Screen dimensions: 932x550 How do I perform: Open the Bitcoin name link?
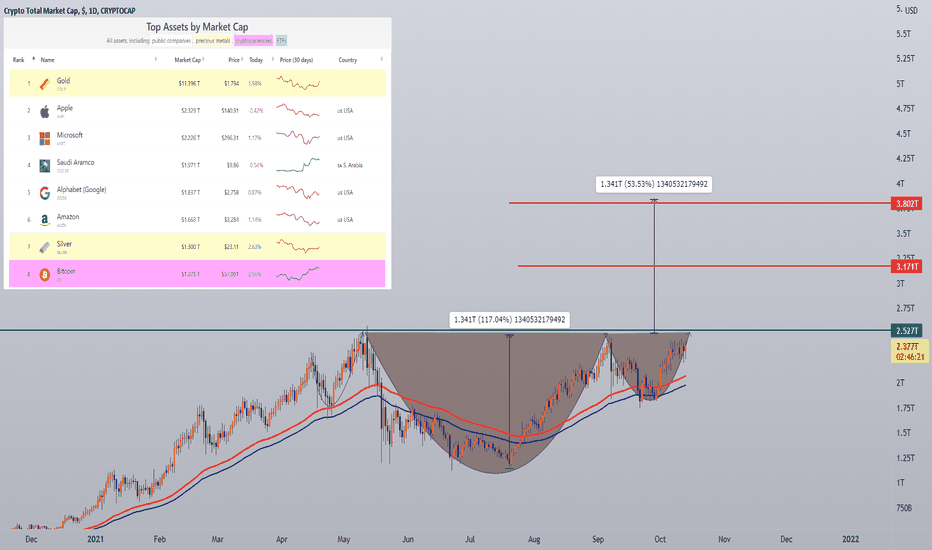tap(66, 271)
